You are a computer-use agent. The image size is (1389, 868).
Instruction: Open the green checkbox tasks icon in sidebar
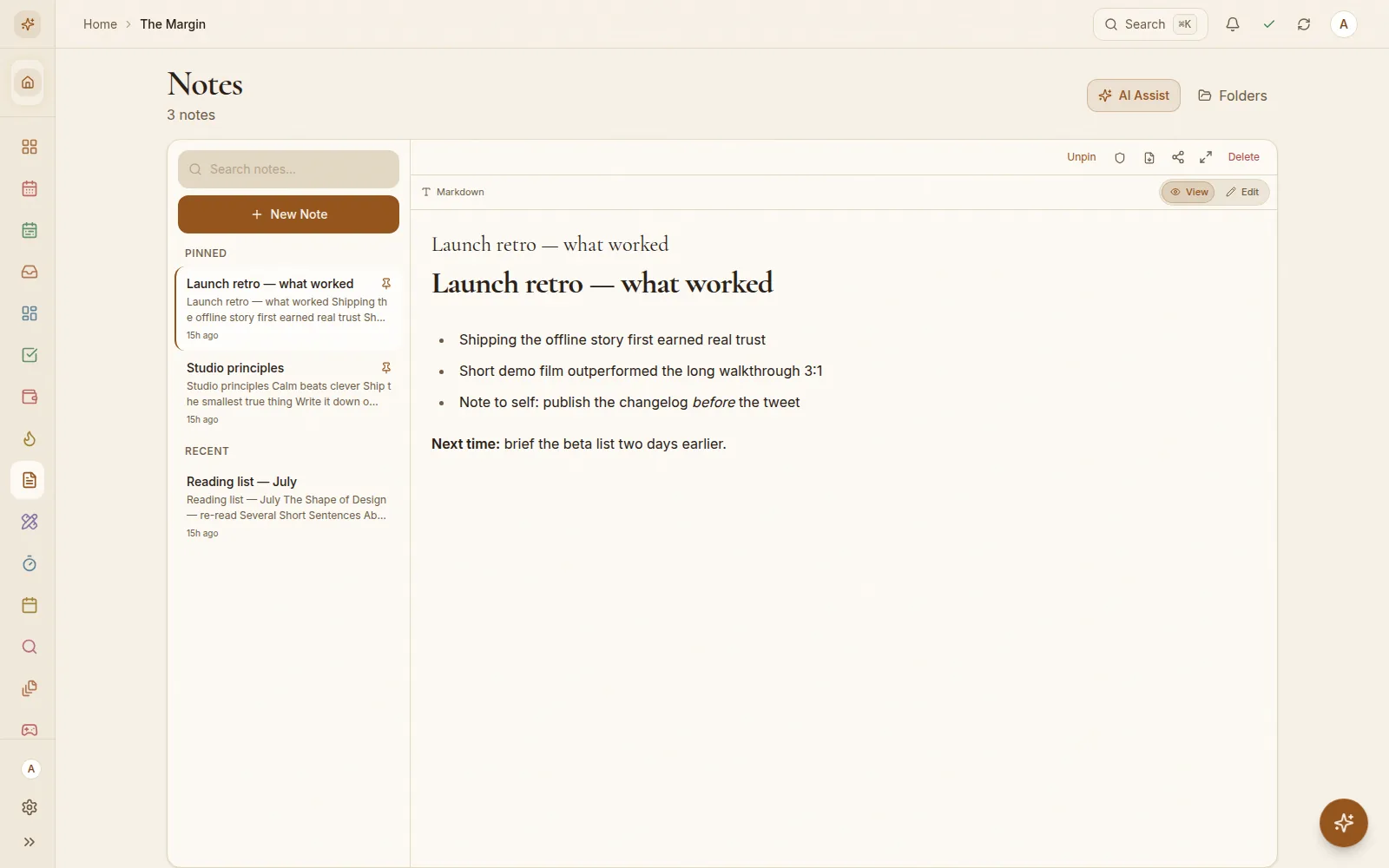30,355
